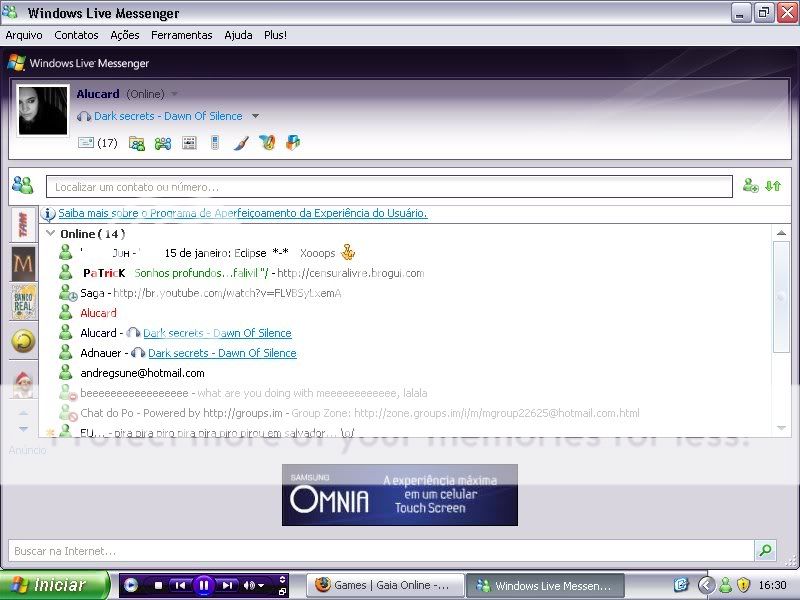Screen dimensions: 800x600
Task: Open mobile phone settings icon
Action: coord(215,142)
